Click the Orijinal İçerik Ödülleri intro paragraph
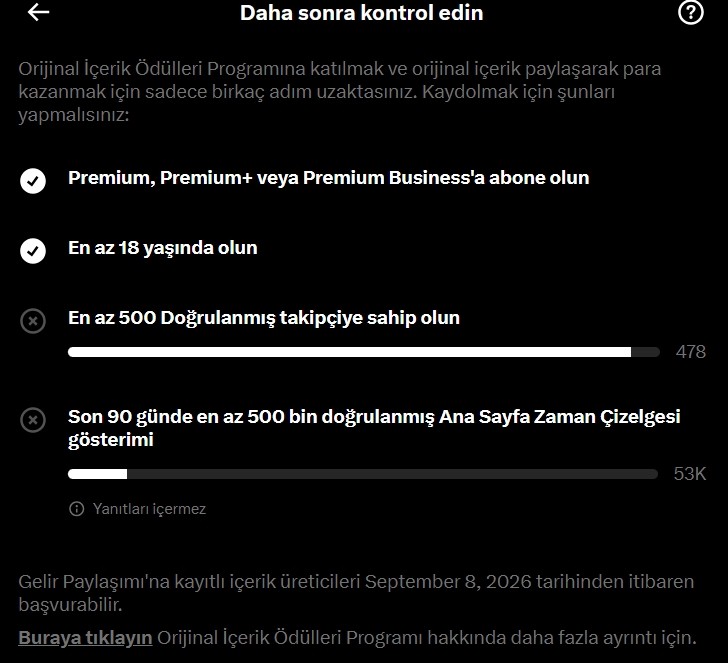Viewport: 728px width, 663px height. [x=339, y=91]
